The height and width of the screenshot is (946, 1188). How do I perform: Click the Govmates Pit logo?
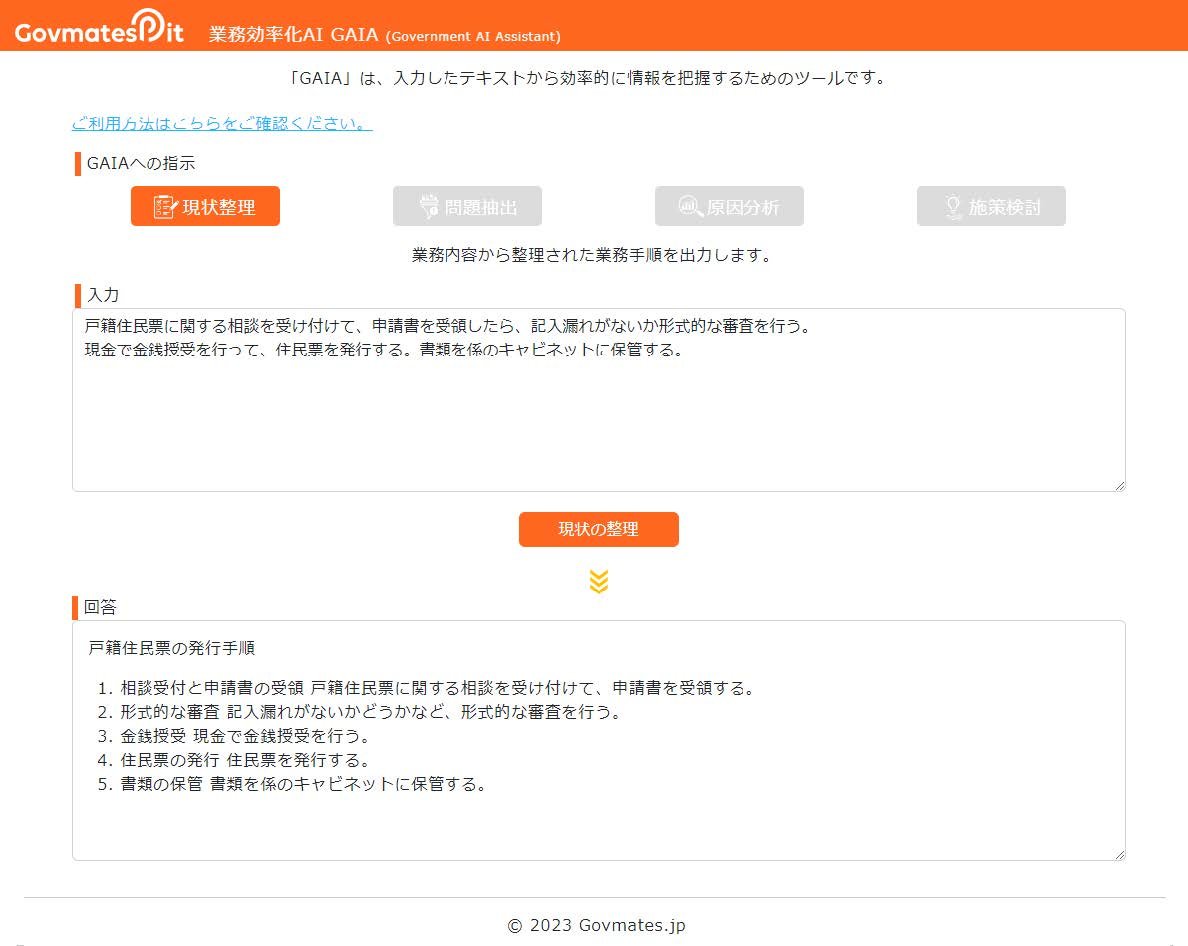click(x=99, y=27)
